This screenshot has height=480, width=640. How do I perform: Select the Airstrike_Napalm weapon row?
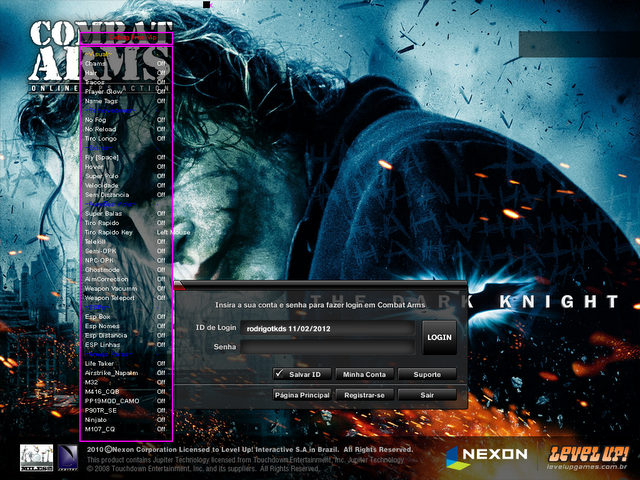point(126,373)
